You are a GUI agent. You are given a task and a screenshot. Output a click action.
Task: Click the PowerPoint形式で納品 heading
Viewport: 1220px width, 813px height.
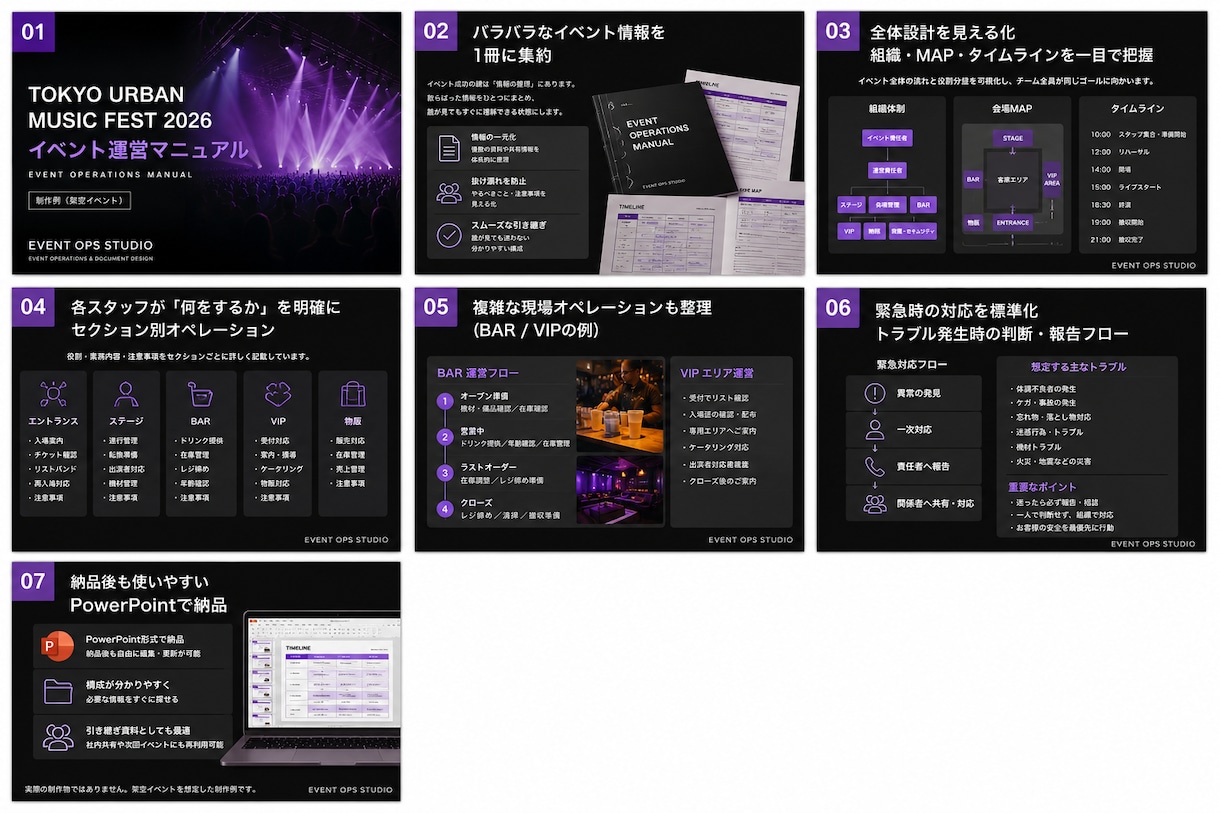[x=134, y=639]
